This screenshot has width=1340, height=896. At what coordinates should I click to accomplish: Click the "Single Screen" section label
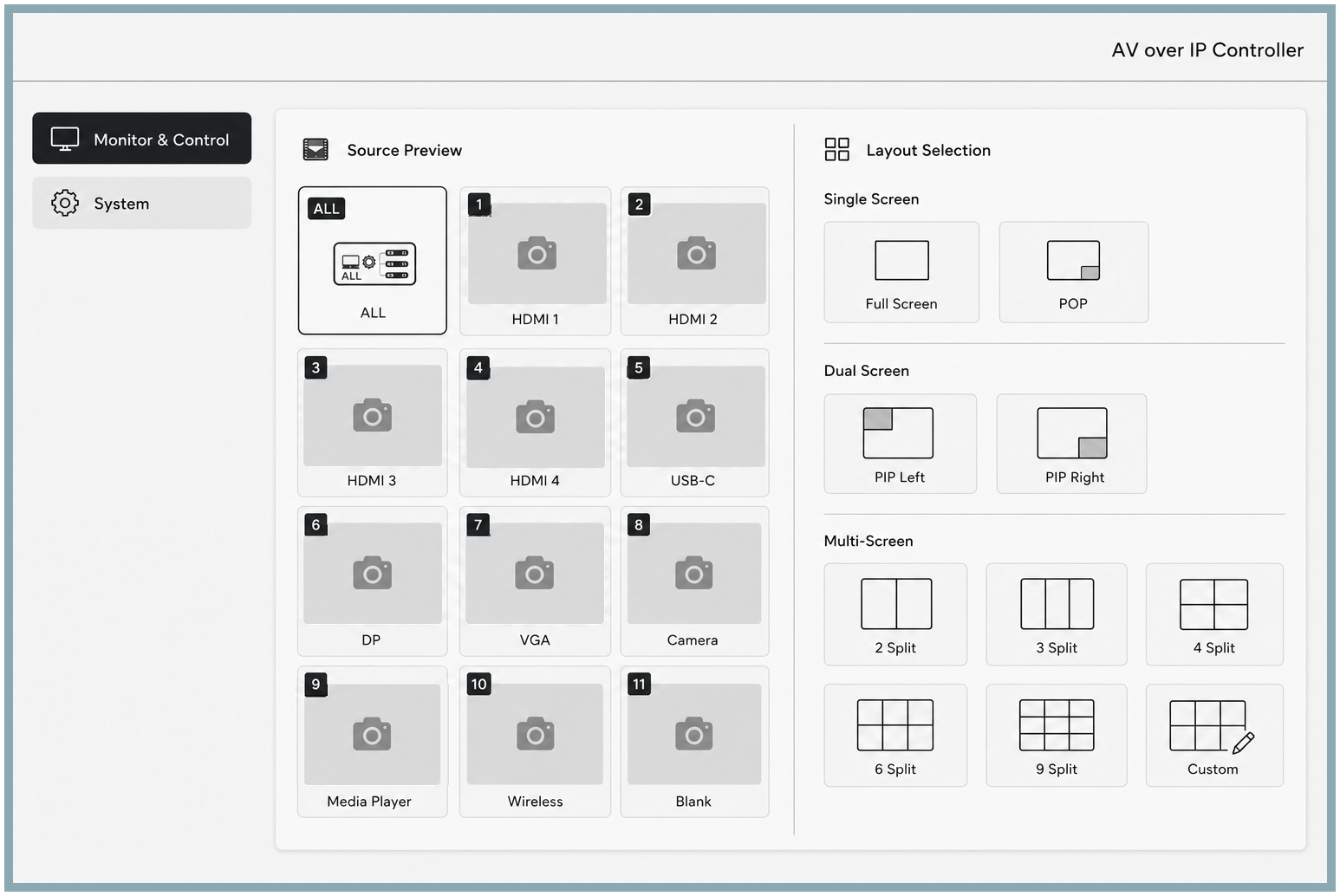(x=871, y=199)
